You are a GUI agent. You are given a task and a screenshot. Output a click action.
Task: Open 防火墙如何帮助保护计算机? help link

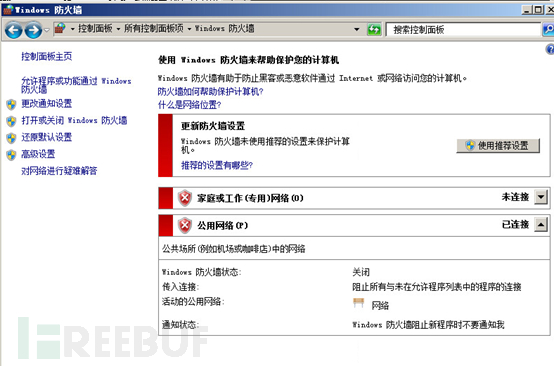pyautogui.click(x=211, y=92)
